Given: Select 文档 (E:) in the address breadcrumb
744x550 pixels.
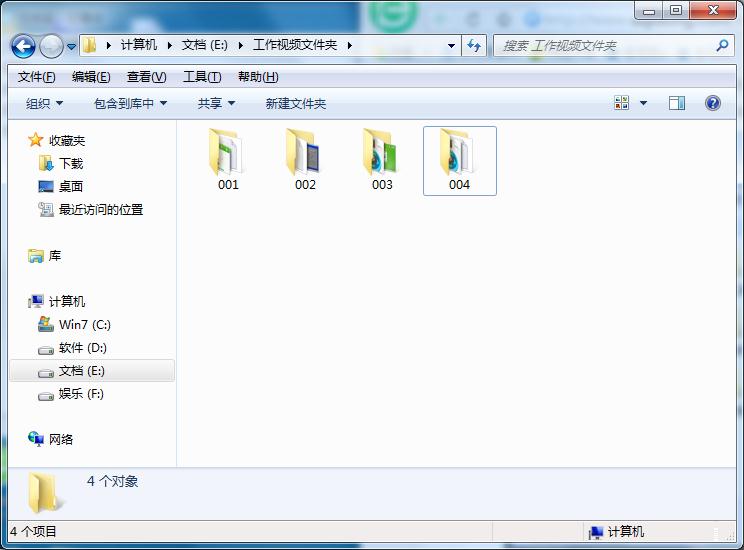Looking at the screenshot, I should (205, 45).
